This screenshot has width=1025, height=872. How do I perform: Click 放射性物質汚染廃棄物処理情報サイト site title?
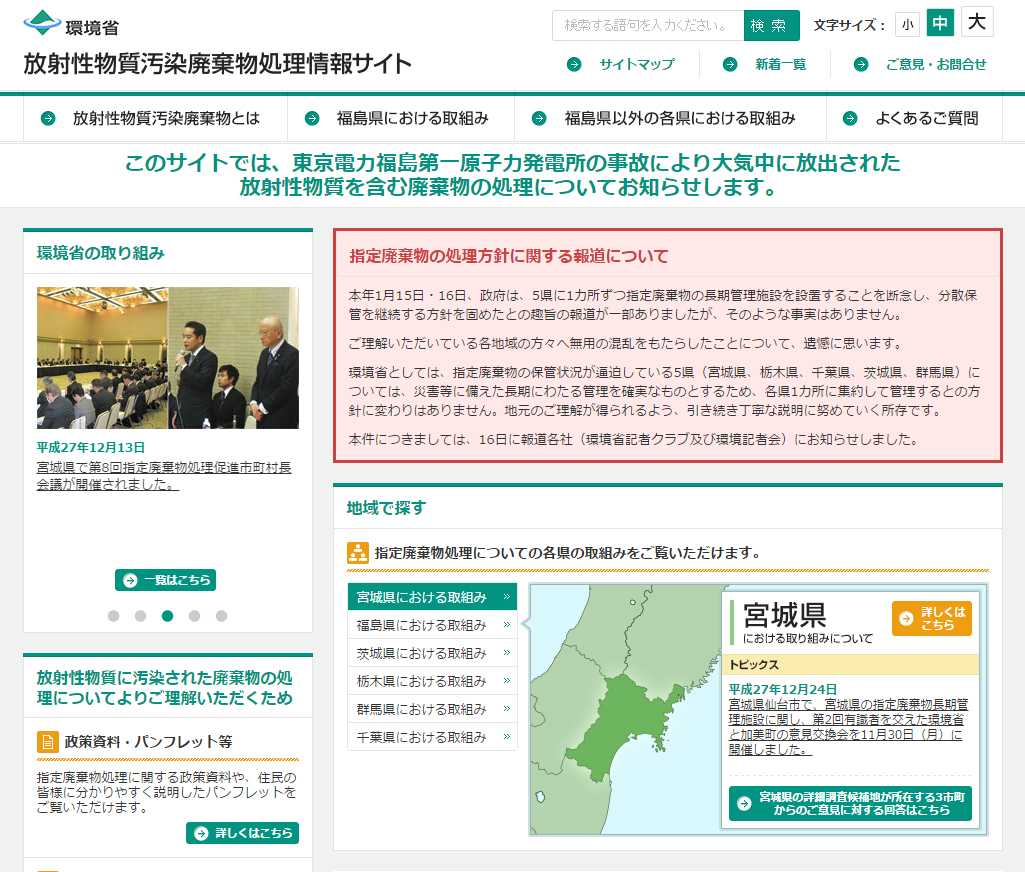218,63
